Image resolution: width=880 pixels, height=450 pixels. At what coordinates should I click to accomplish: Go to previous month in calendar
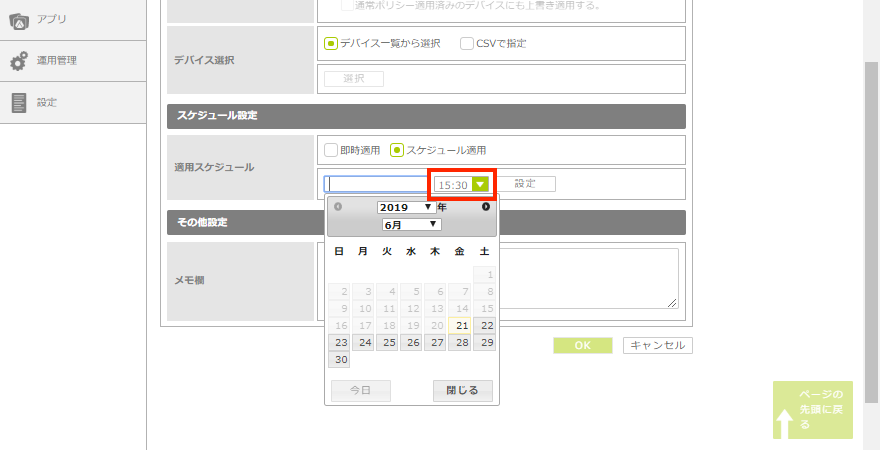point(338,207)
